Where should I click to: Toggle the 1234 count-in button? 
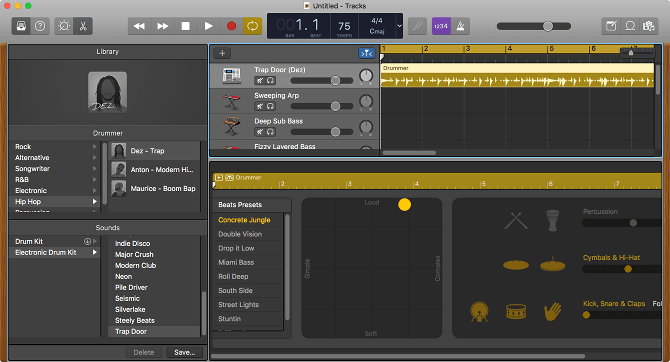pos(441,26)
